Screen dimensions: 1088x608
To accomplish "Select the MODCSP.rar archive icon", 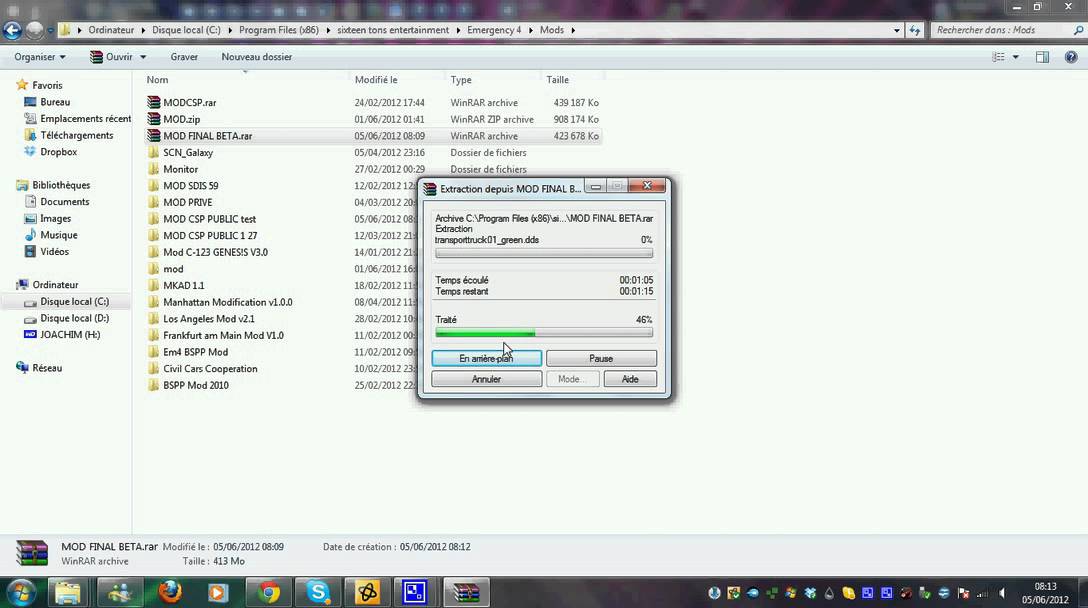I will (x=153, y=102).
